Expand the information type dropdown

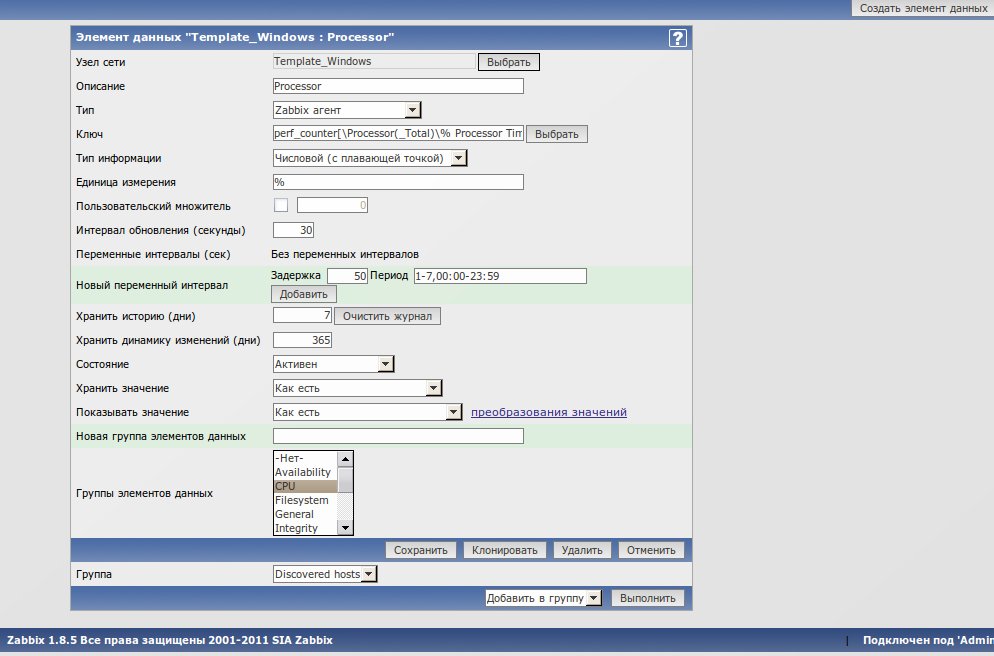pyautogui.click(x=370, y=158)
